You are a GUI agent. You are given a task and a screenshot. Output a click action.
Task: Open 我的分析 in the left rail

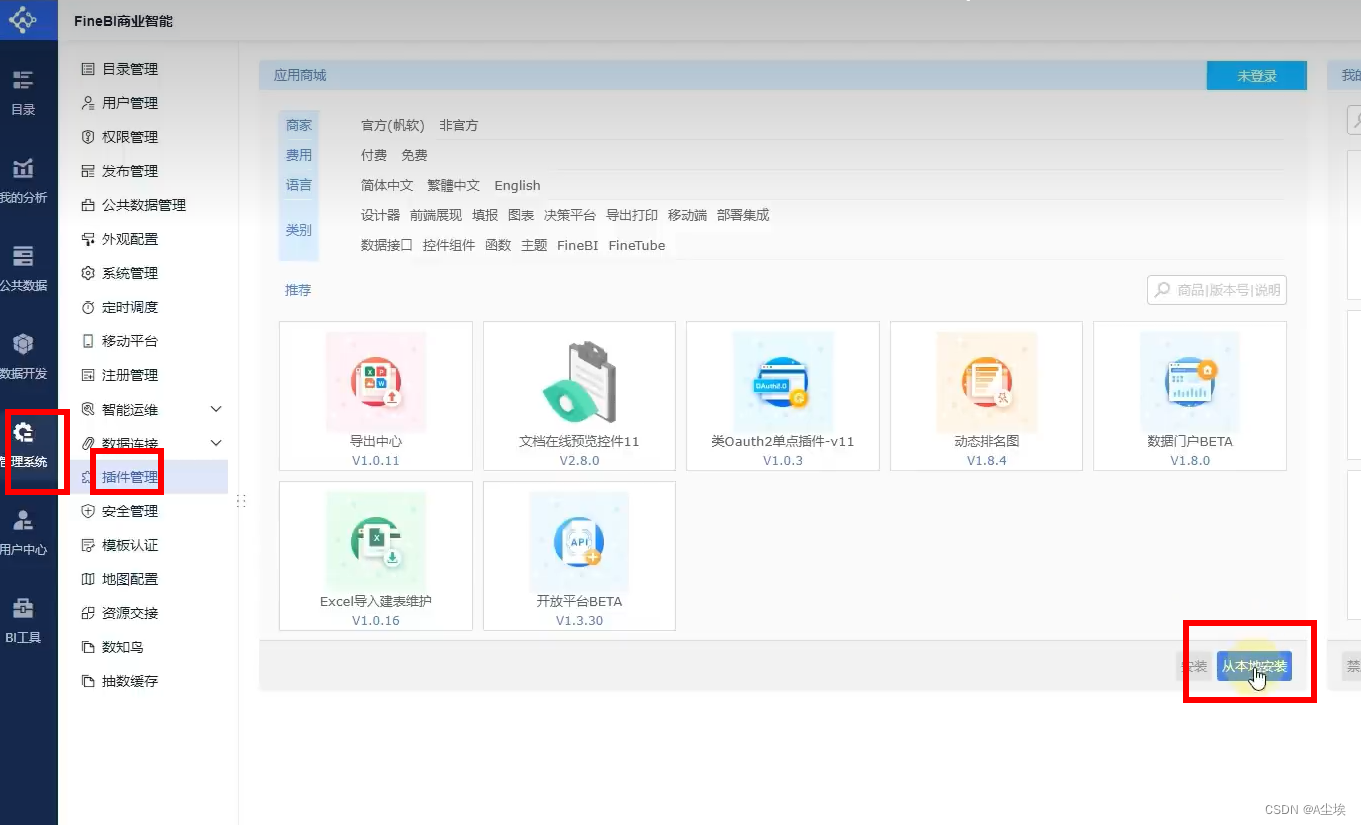click(x=23, y=180)
